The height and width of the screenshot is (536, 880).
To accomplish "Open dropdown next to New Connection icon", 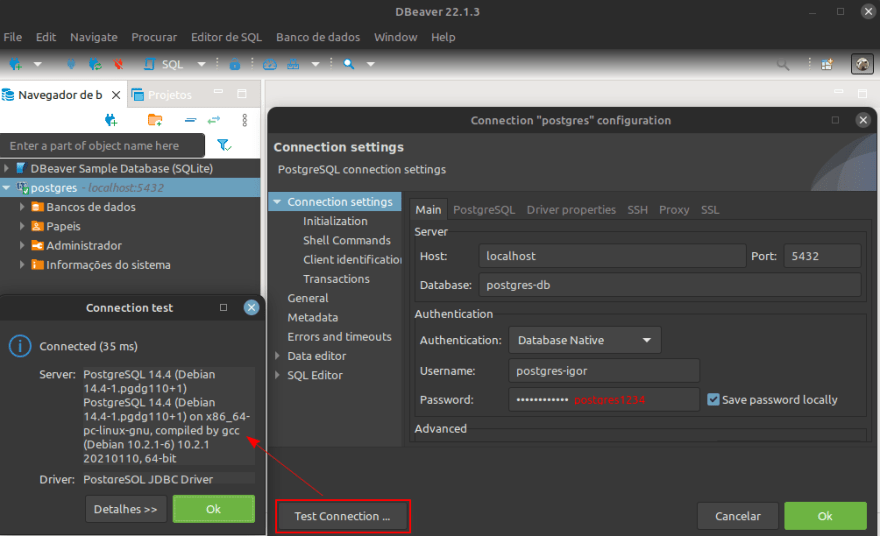I will click(38, 64).
